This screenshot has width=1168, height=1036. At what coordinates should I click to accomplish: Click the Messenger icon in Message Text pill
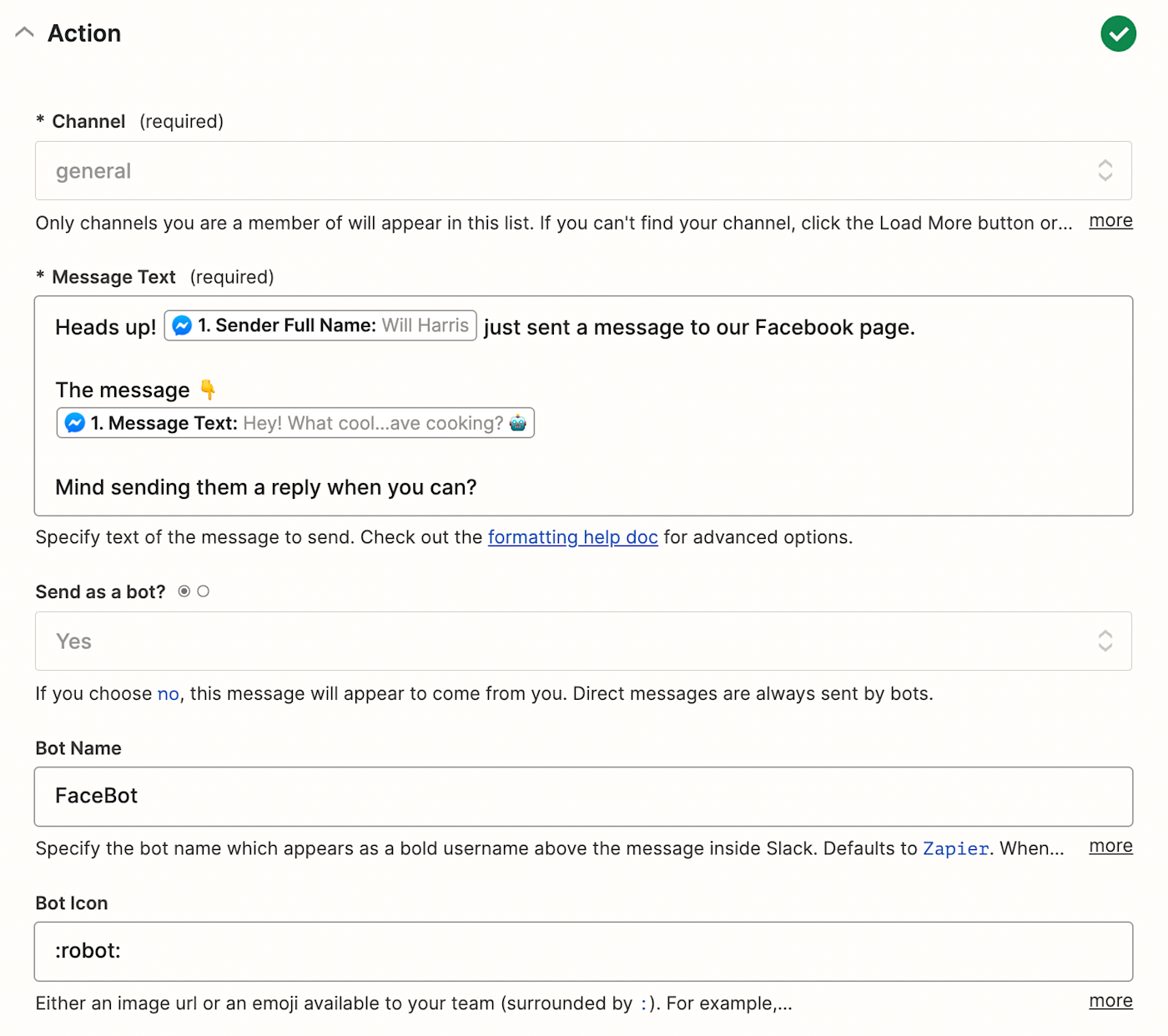click(75, 423)
